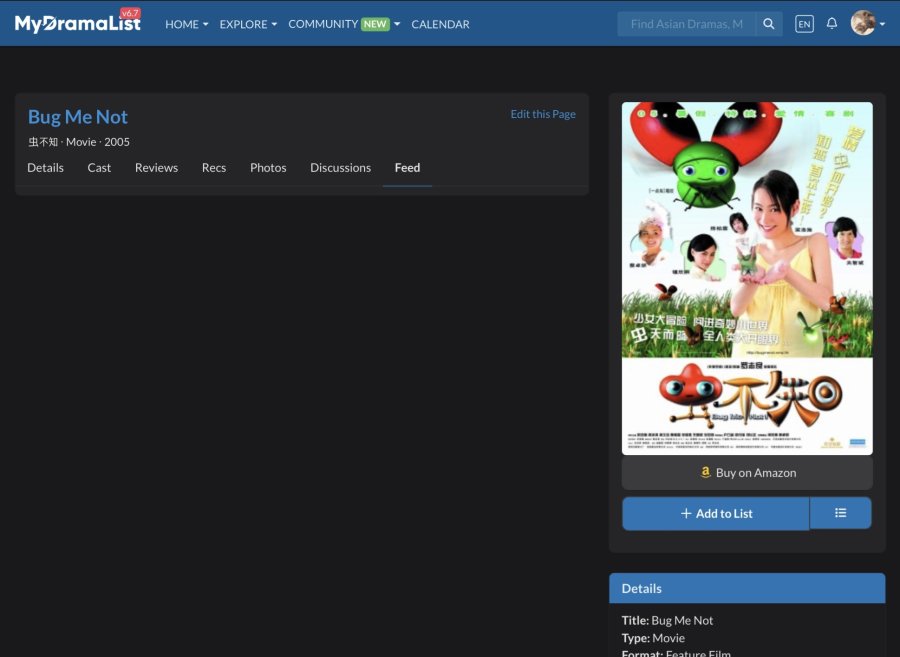
Task: Open the notifications bell
Action: [832, 24]
